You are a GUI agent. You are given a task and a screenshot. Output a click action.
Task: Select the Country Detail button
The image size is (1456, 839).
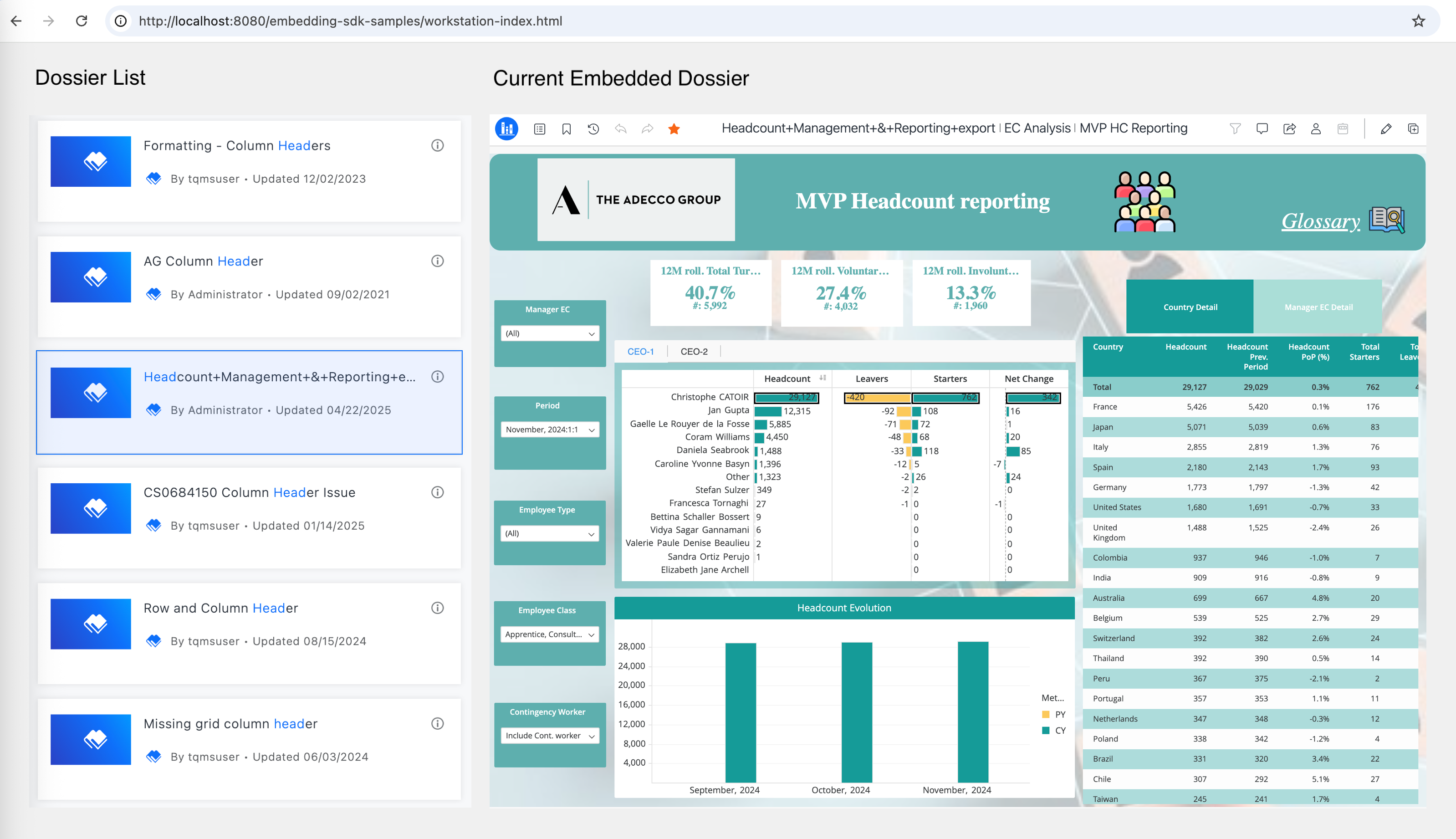[1190, 307]
